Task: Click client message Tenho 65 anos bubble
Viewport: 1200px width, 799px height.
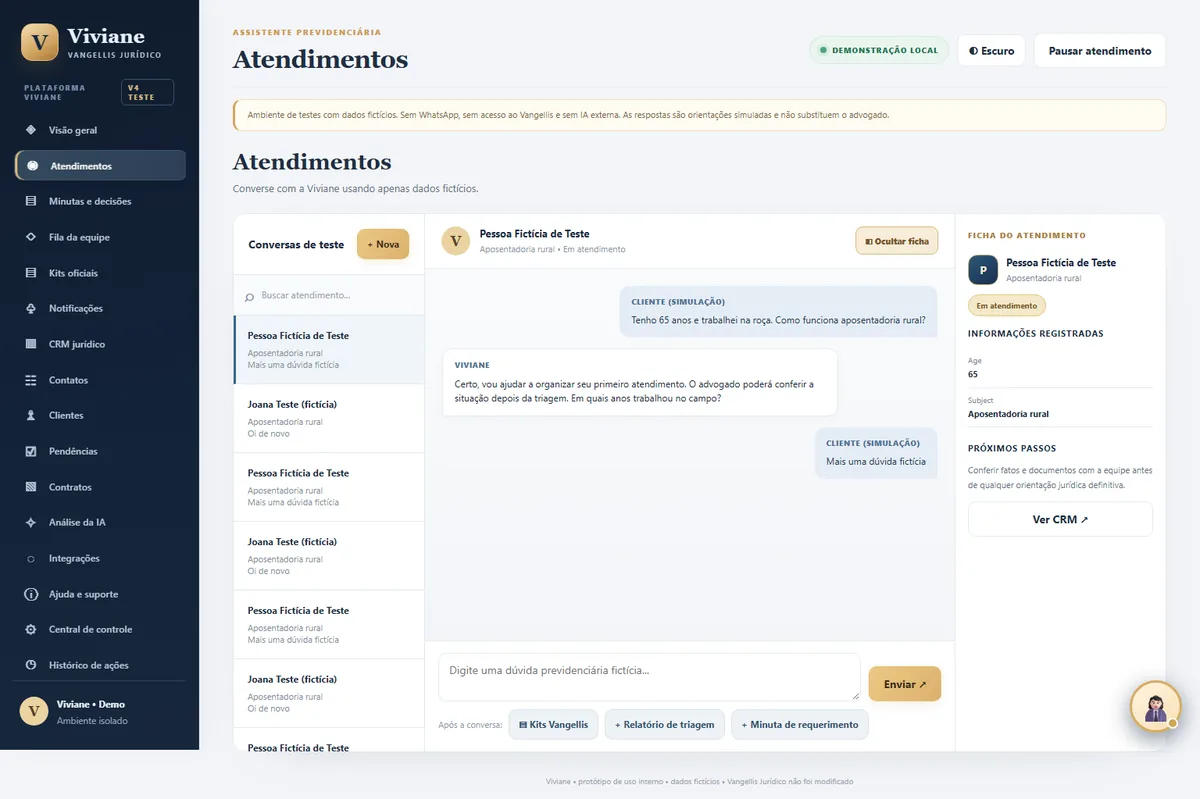Action: 779,311
